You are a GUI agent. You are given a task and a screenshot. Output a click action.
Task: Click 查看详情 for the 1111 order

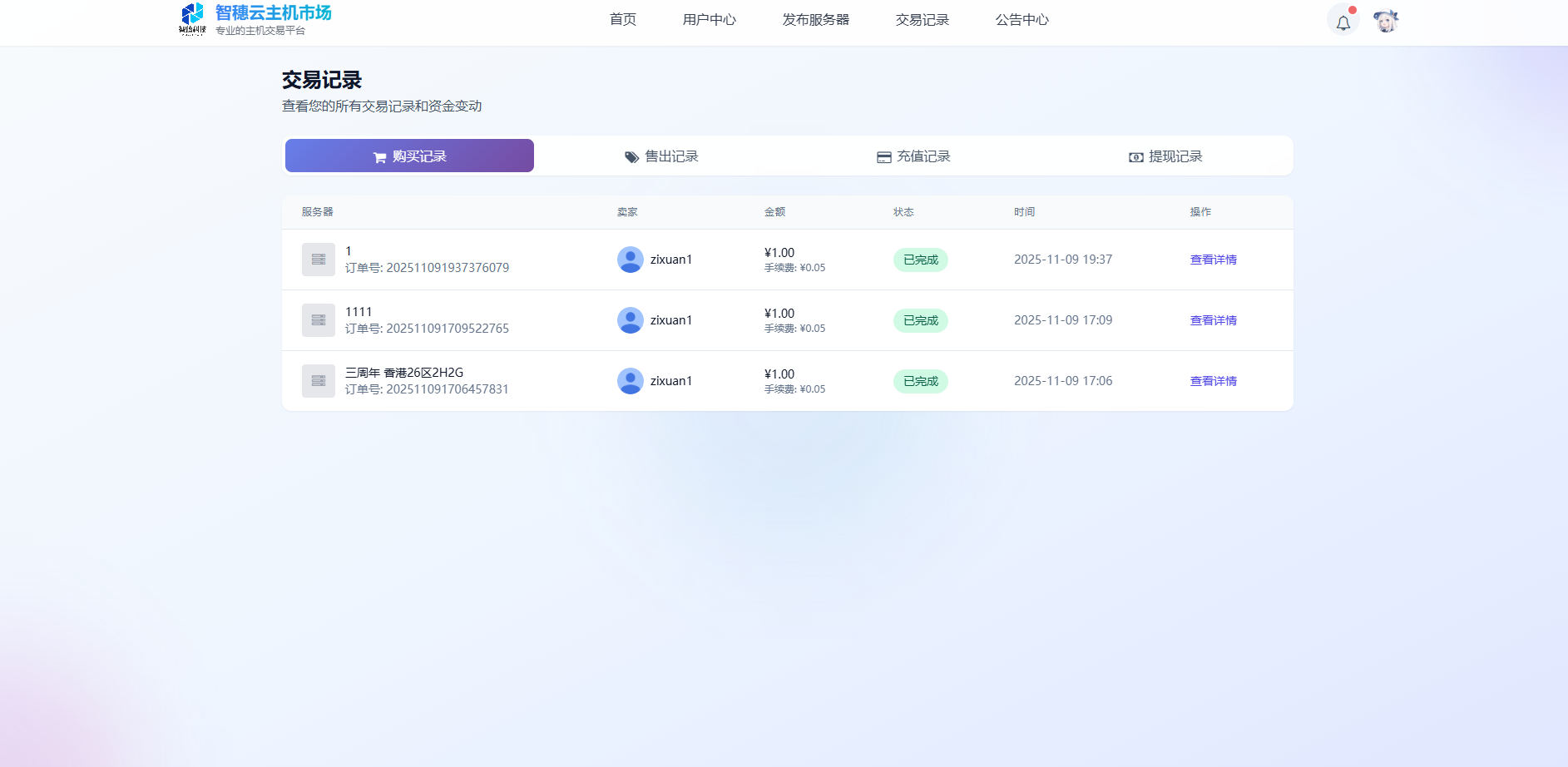[1213, 320]
